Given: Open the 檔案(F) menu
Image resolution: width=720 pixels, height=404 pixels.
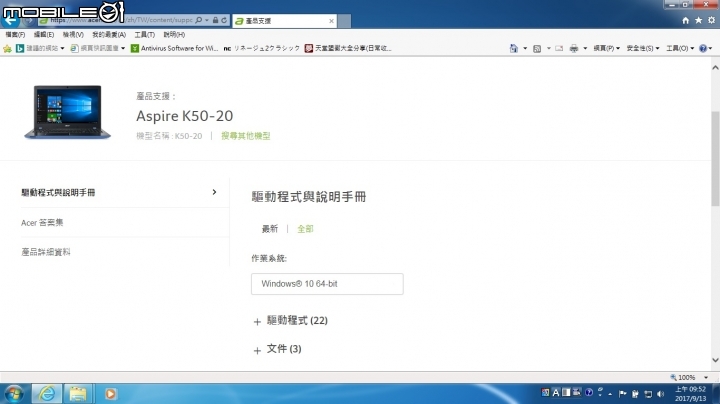Looking at the screenshot, I should coord(15,34).
